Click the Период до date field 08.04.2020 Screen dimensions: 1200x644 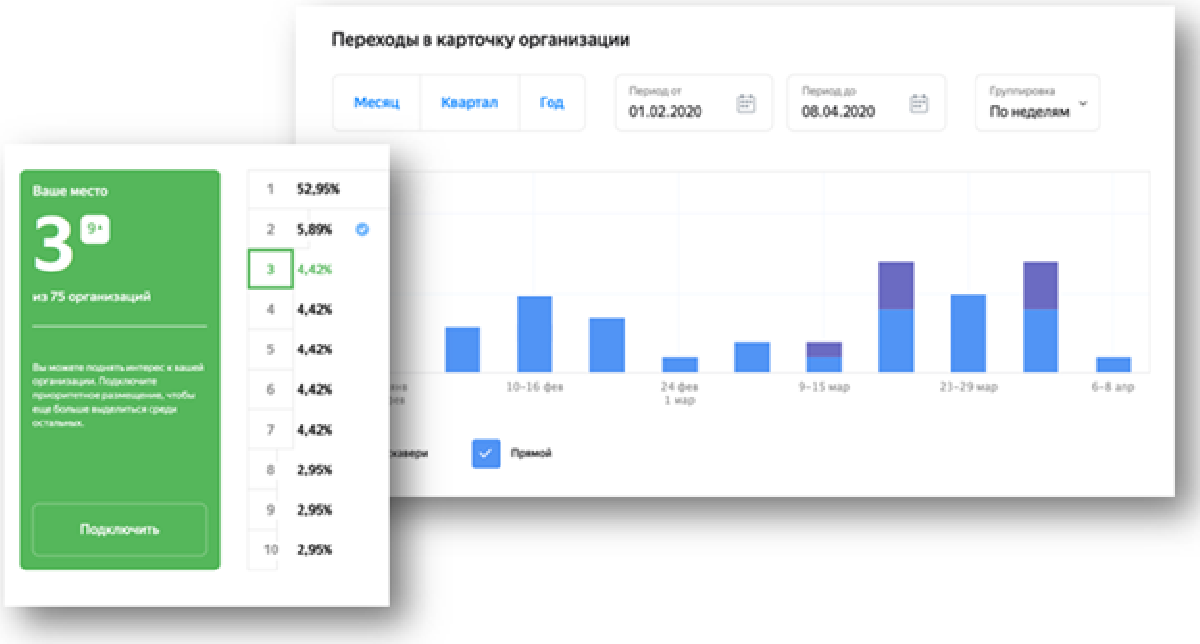pos(852,111)
